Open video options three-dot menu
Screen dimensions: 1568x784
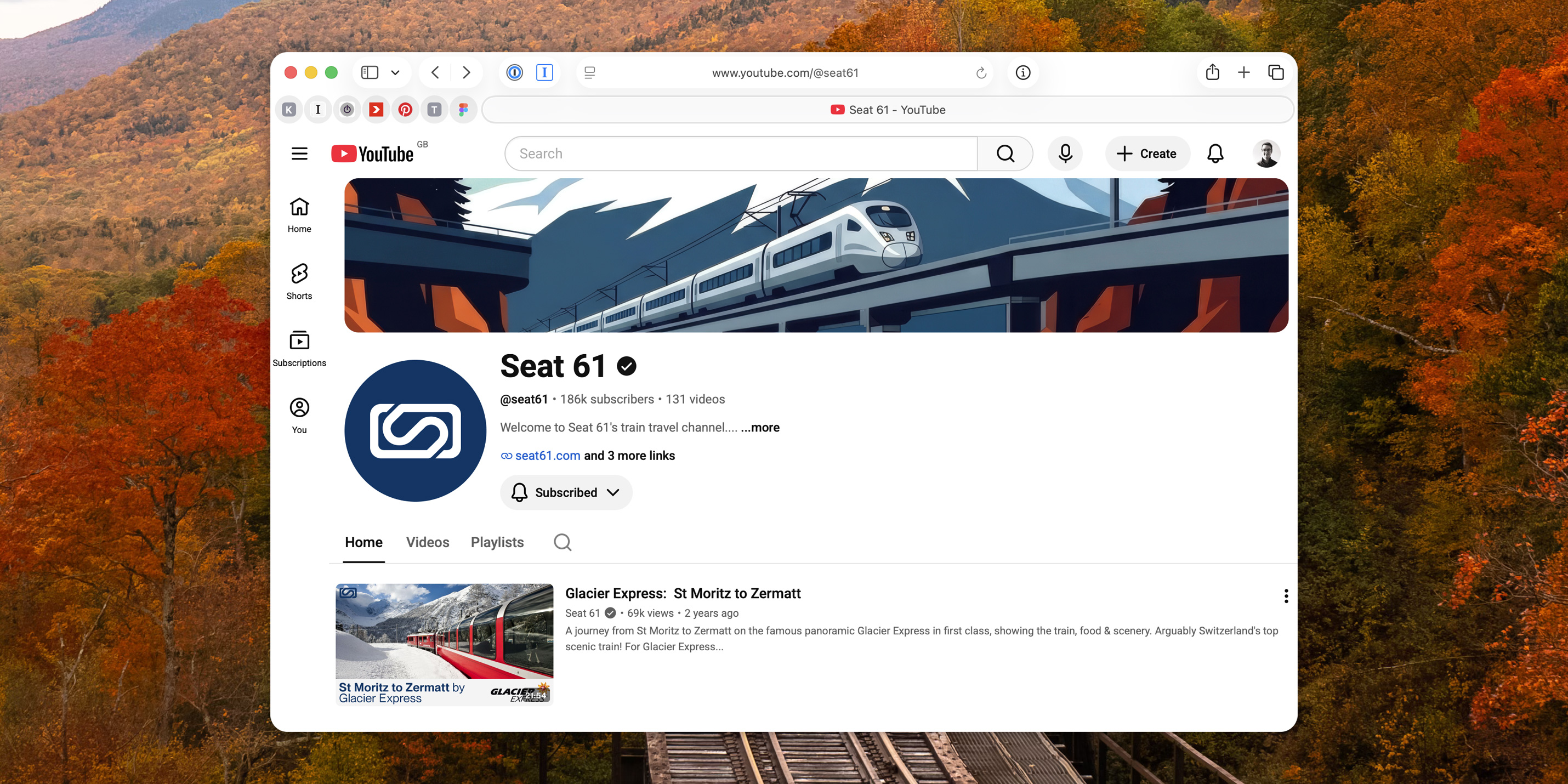[1286, 595]
